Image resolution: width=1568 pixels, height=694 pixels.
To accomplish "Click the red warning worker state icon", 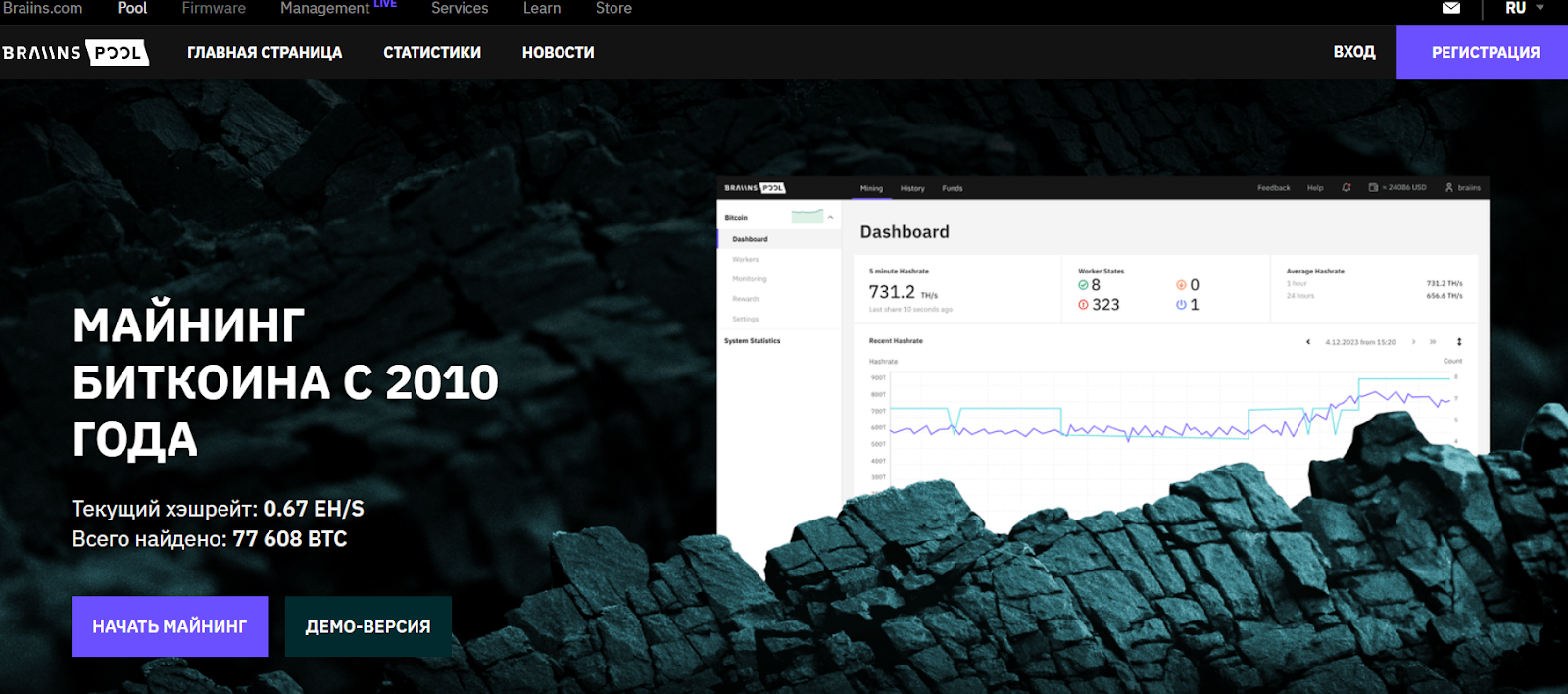I will point(1083,305).
